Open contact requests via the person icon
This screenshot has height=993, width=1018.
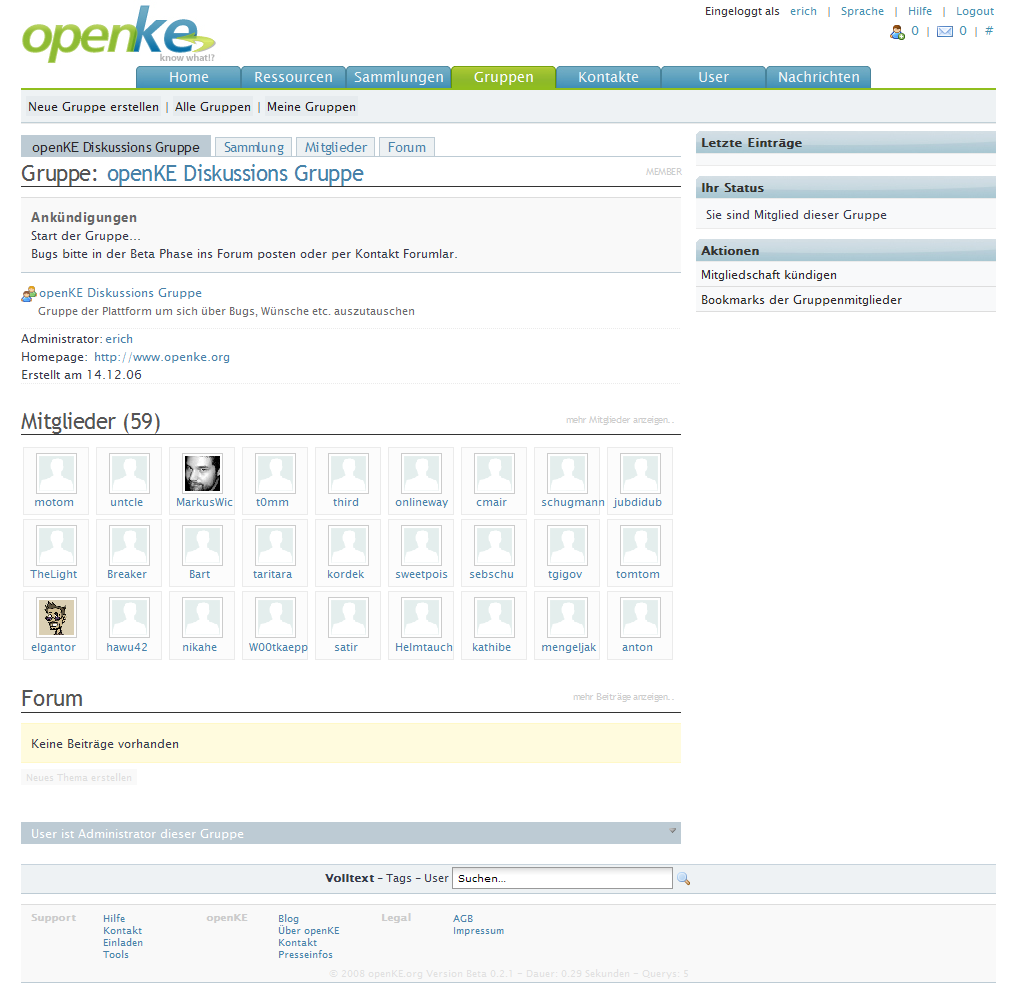(897, 31)
